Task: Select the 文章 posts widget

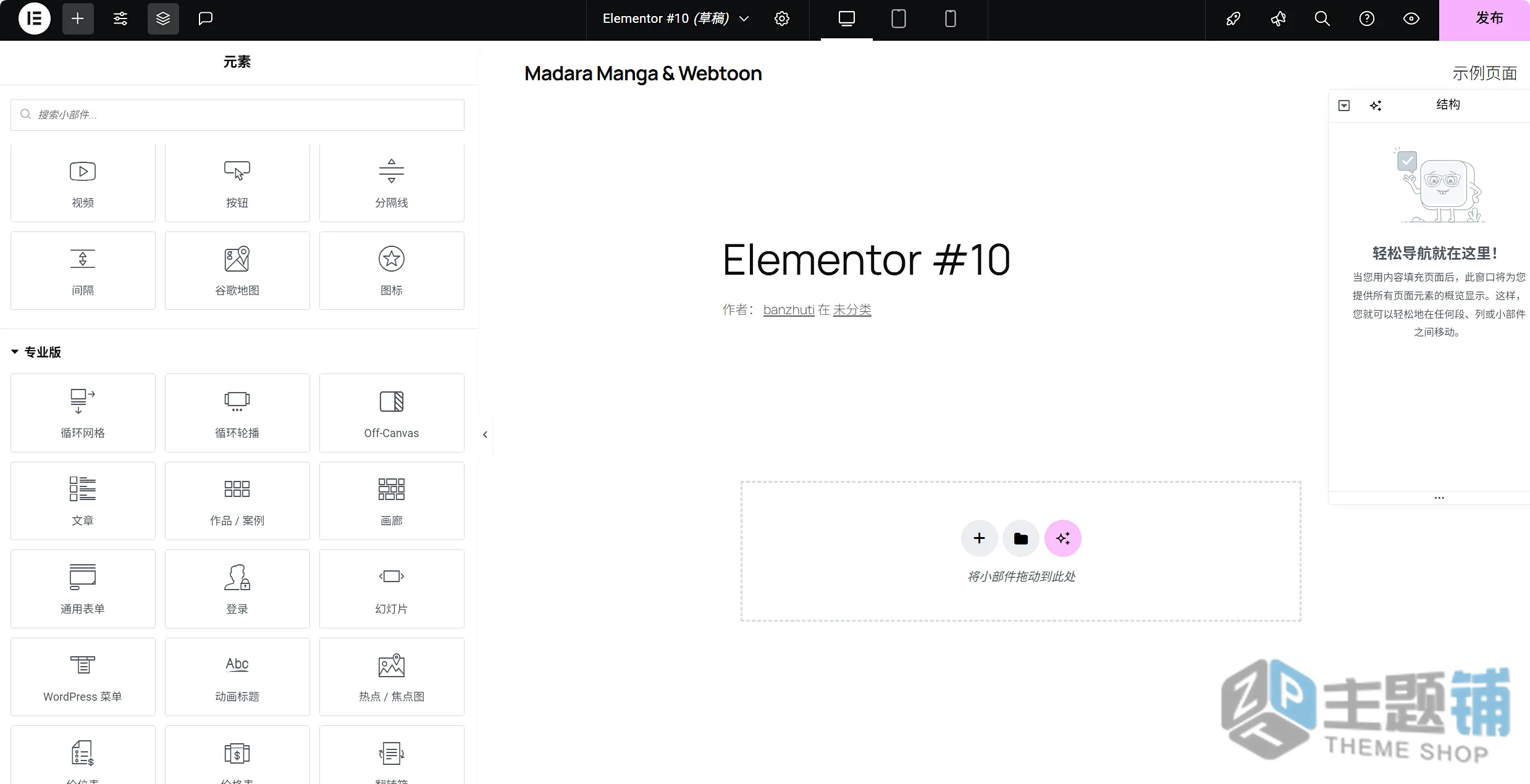Action: 83,501
